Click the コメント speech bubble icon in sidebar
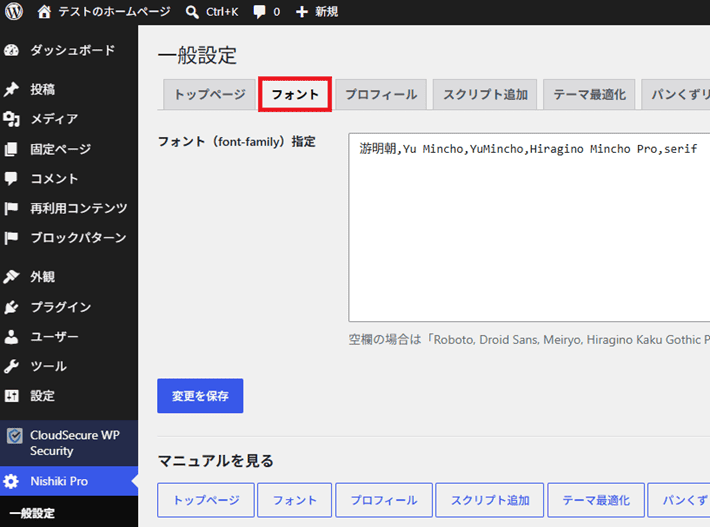The width and height of the screenshot is (710, 527). 11,178
